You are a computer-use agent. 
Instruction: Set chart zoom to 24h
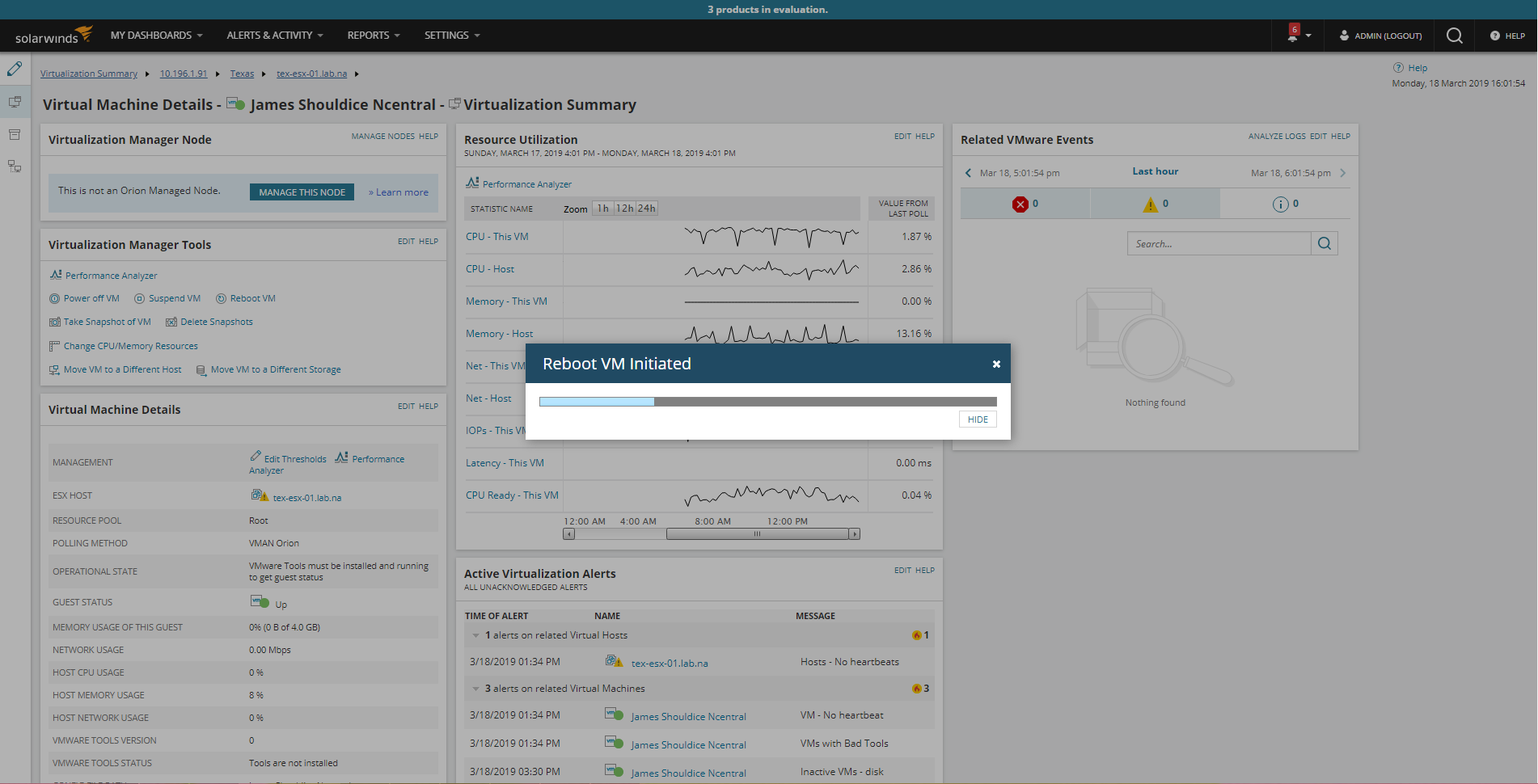pyautogui.click(x=647, y=209)
